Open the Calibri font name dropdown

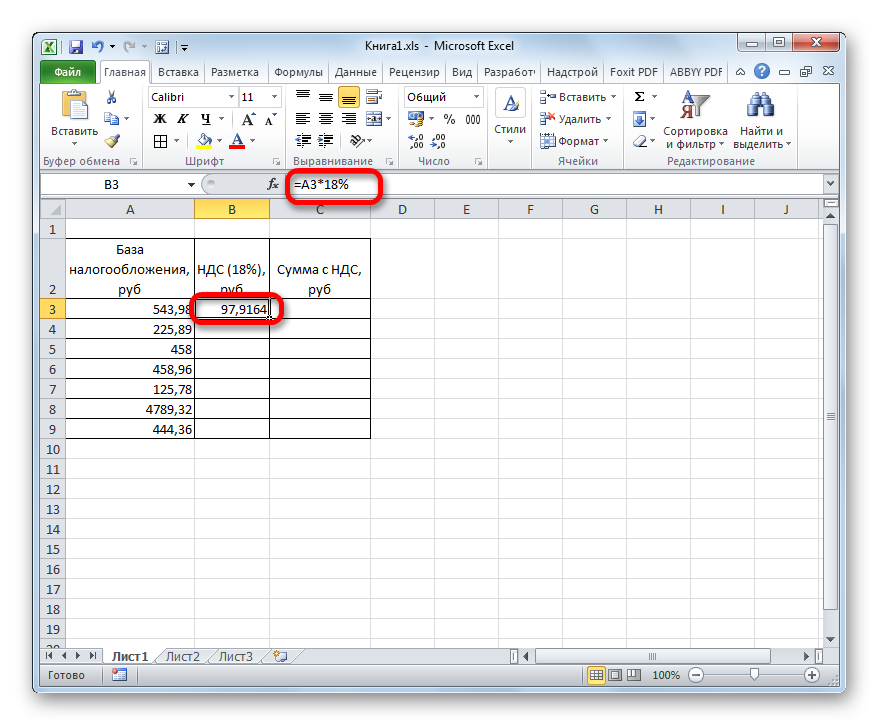(231, 97)
